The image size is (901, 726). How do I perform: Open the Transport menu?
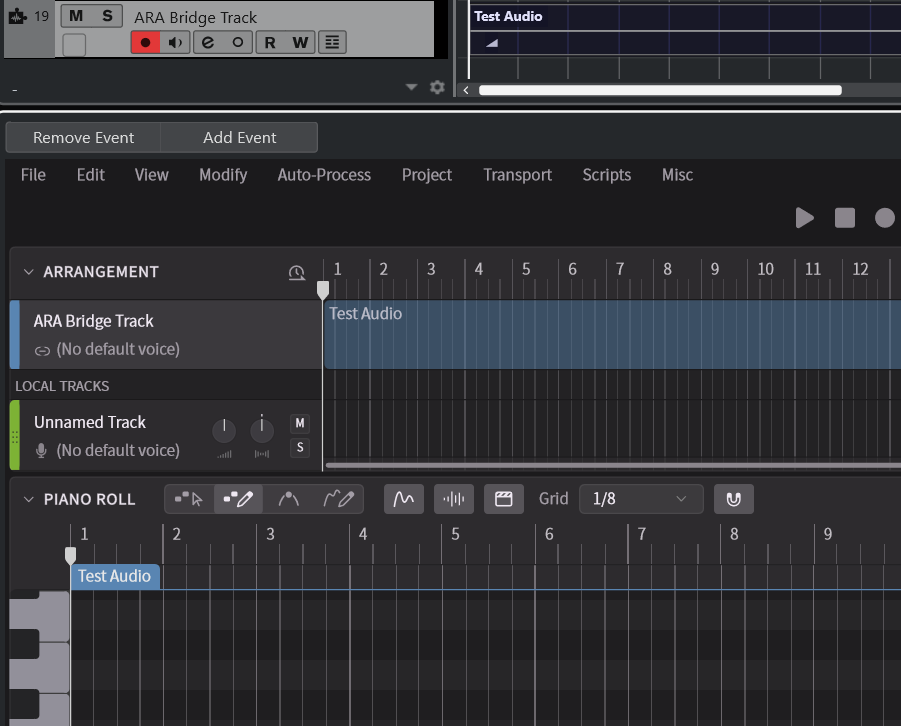point(517,175)
